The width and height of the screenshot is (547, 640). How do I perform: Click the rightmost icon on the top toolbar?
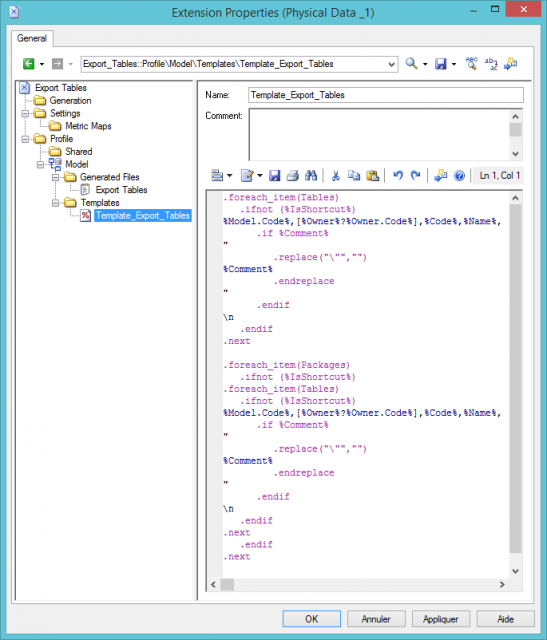tap(510, 63)
